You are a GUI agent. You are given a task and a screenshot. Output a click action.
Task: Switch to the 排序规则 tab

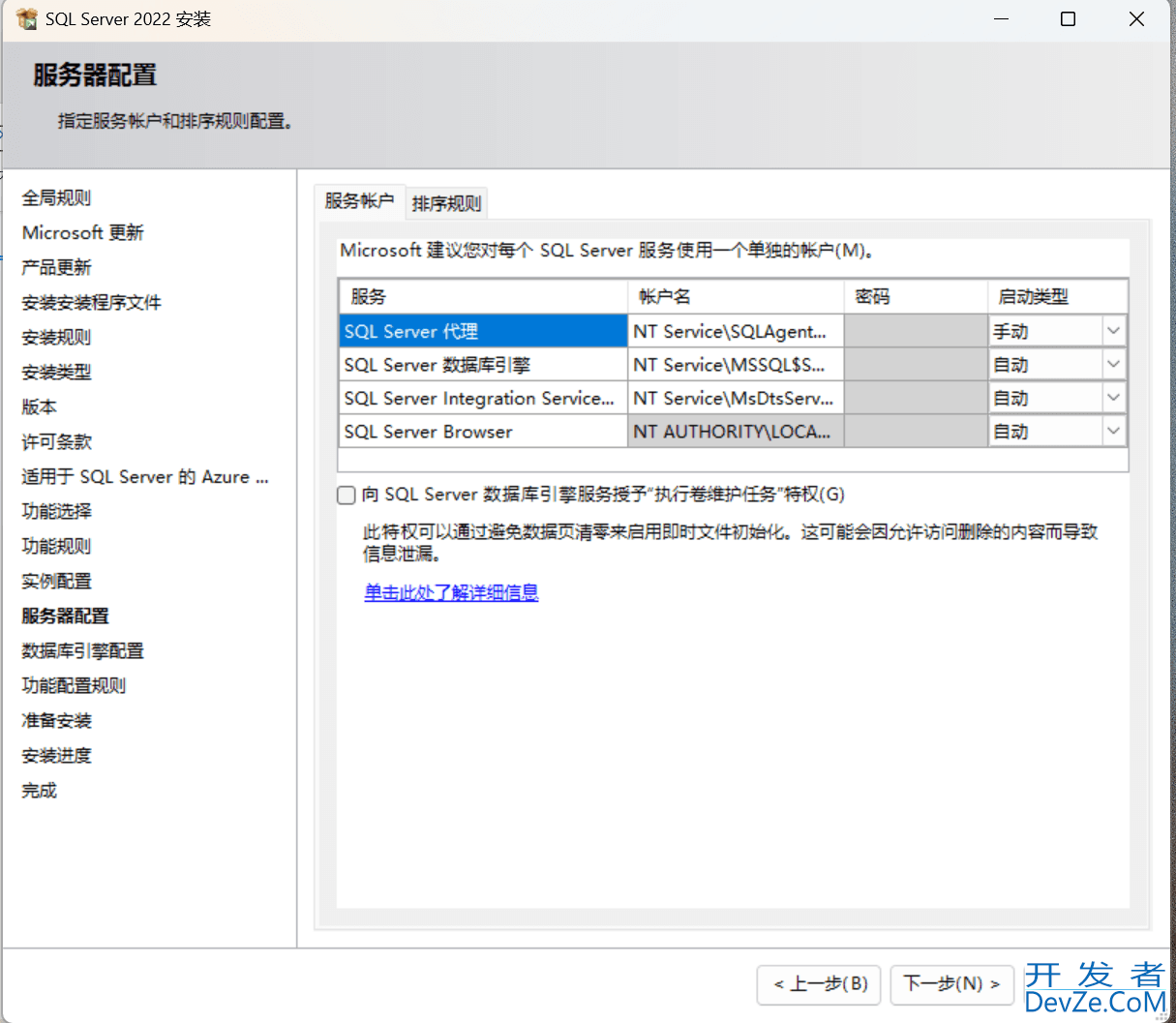point(446,203)
